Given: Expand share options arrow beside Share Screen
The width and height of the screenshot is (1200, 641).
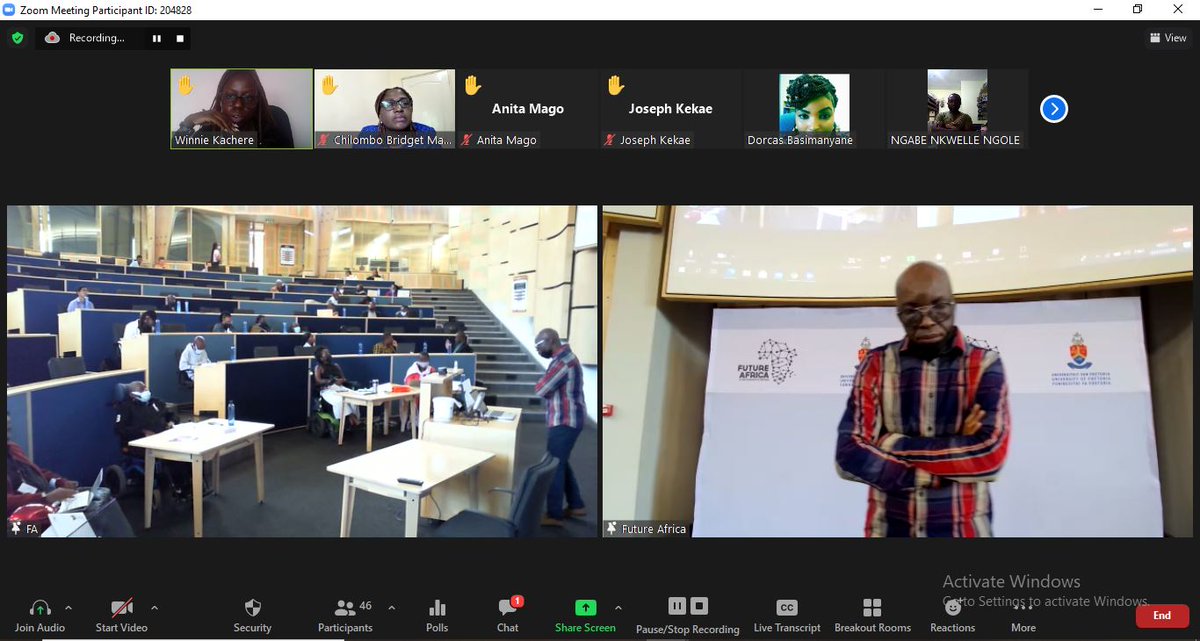Looking at the screenshot, I should 617,607.
